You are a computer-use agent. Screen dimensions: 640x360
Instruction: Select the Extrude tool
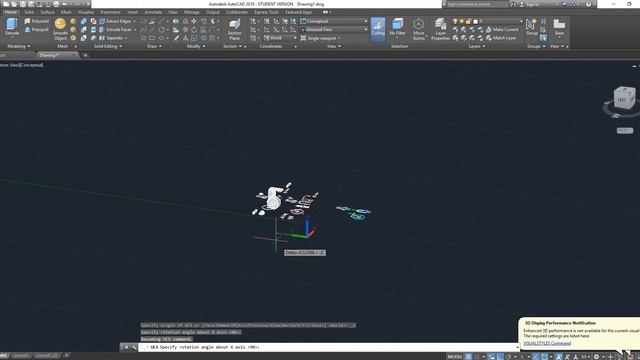(x=12, y=27)
